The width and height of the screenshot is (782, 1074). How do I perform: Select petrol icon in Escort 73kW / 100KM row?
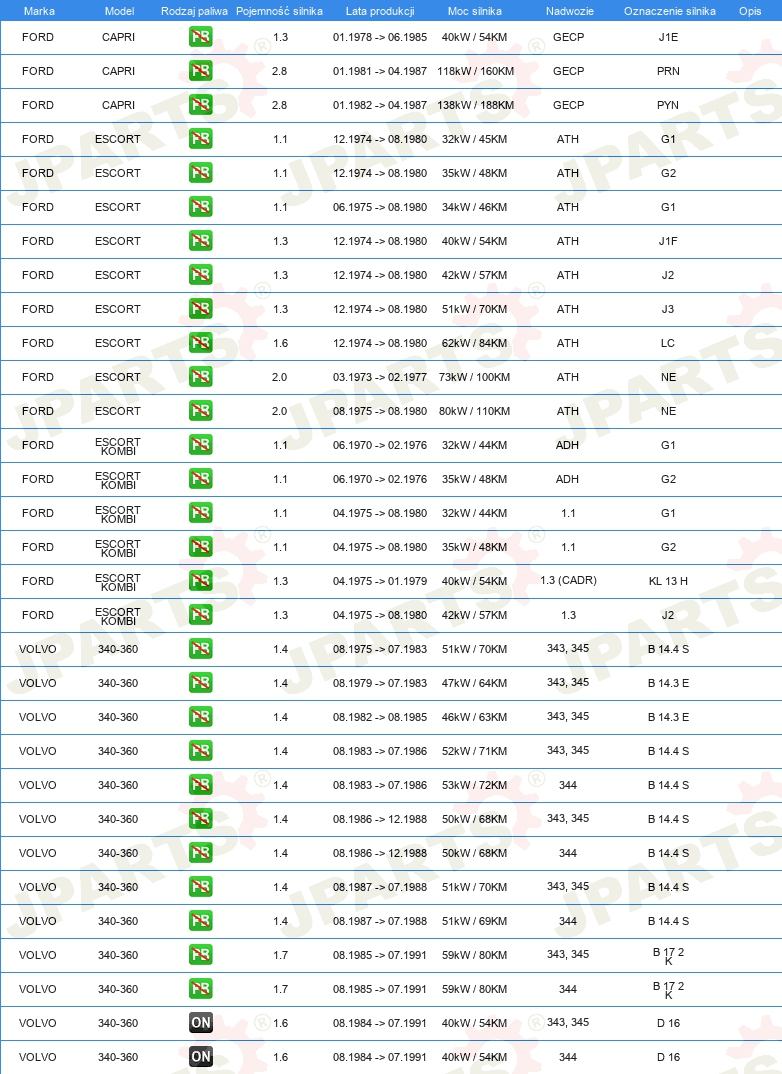pos(201,377)
